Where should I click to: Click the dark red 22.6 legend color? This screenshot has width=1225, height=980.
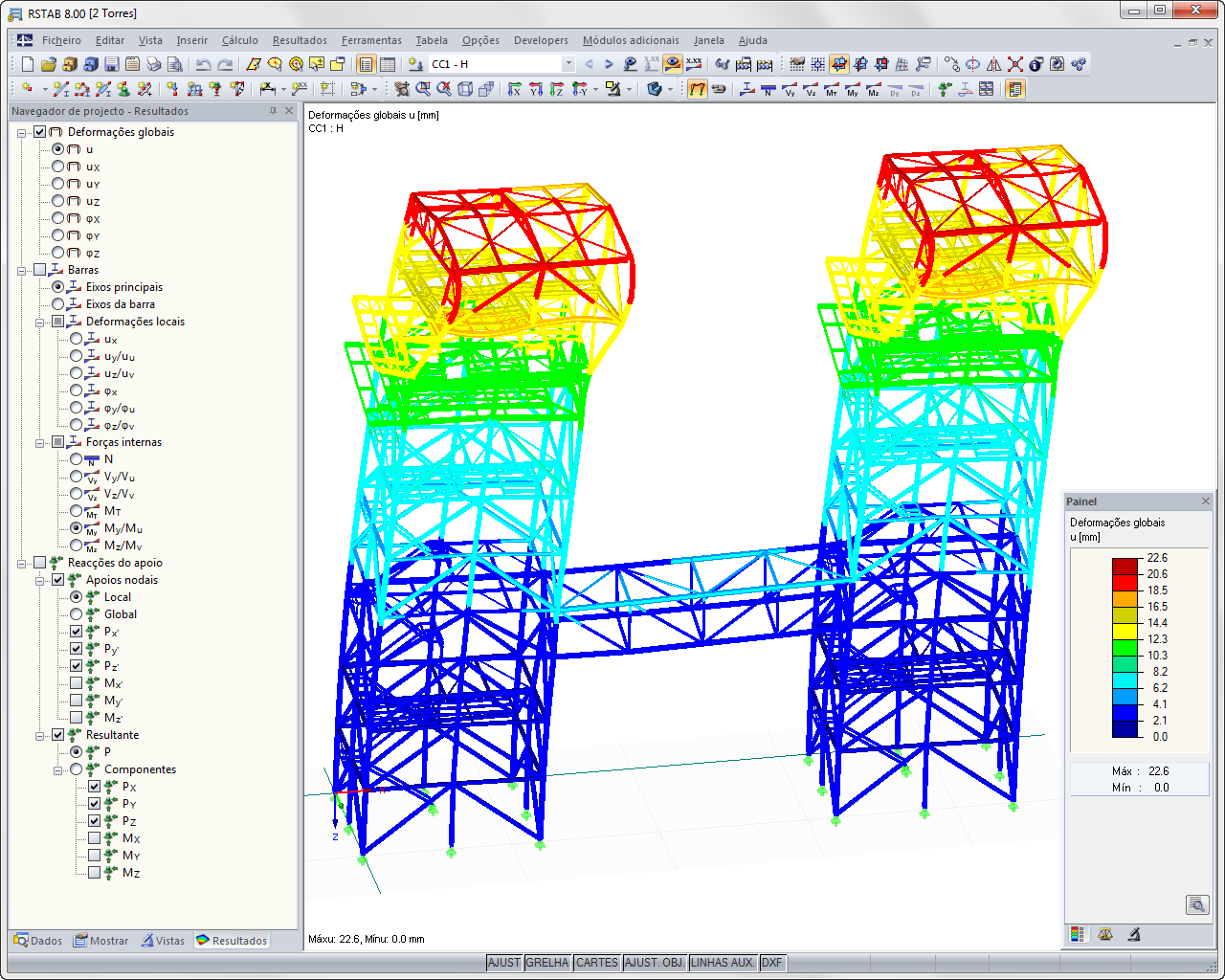tap(1125, 566)
